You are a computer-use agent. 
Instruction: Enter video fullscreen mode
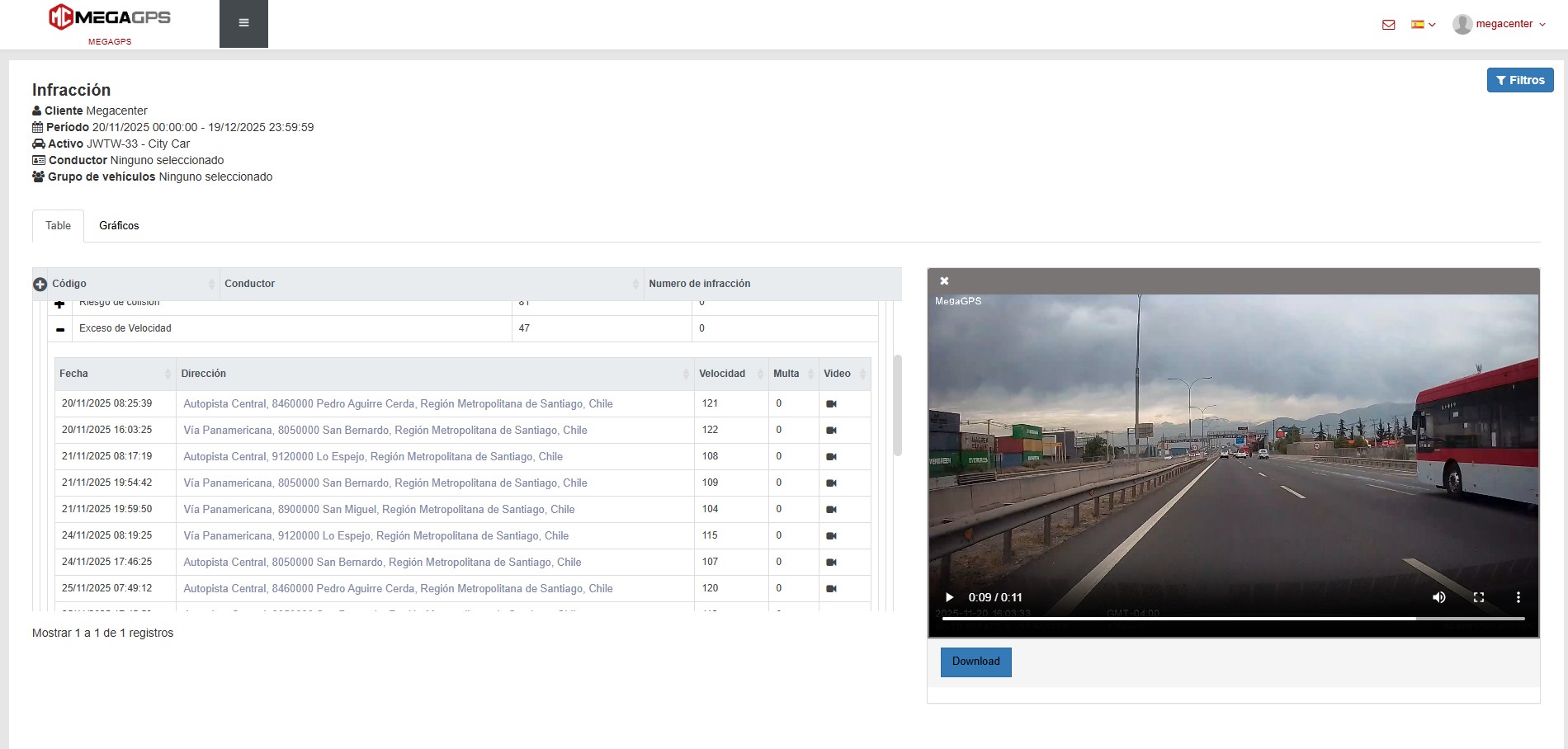1478,597
